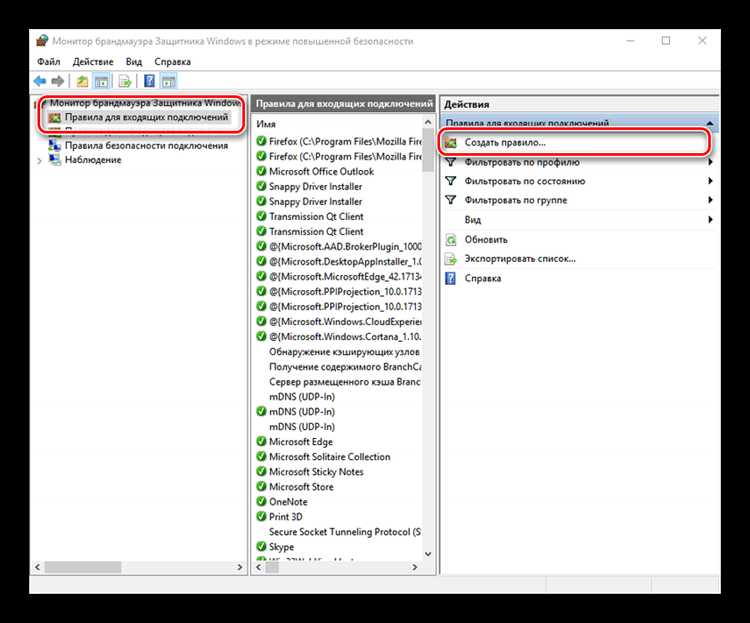Expand the Наблюдение tree node
The height and width of the screenshot is (623, 750).
click(x=40, y=160)
